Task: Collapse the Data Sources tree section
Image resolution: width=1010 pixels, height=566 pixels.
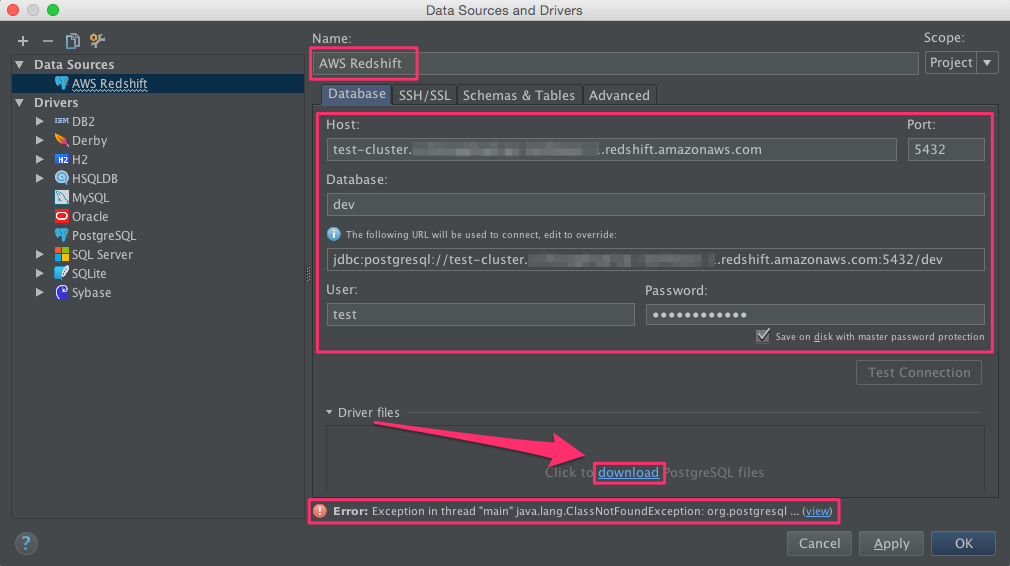Action: coord(20,64)
